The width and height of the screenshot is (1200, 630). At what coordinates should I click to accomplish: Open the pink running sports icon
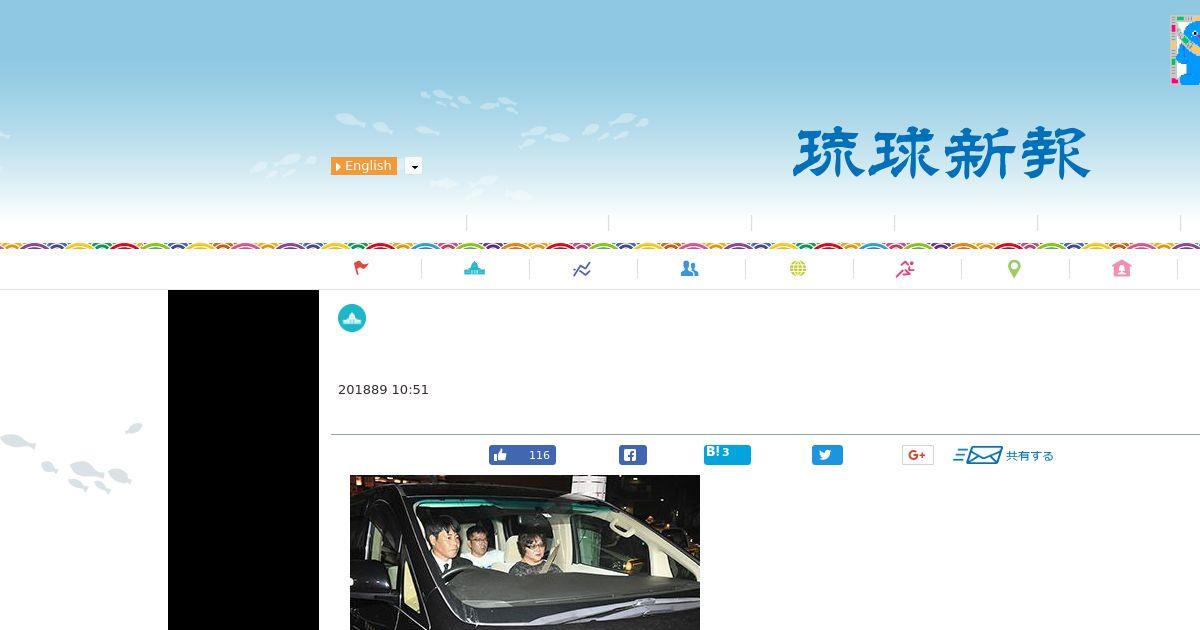pyautogui.click(x=906, y=268)
